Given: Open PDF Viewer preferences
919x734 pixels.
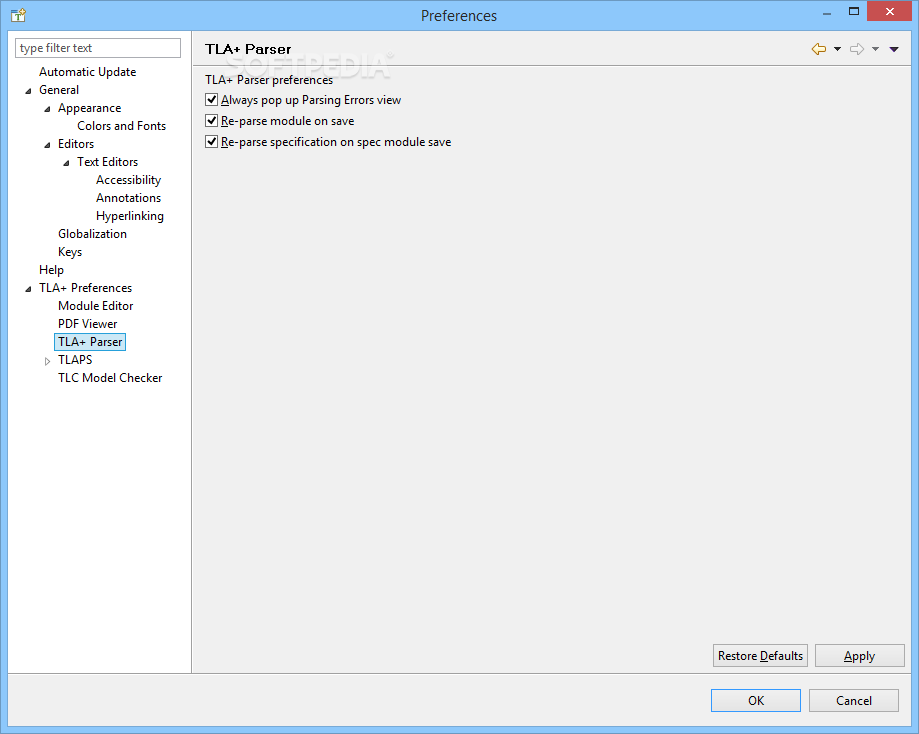Looking at the screenshot, I should tap(87, 324).
